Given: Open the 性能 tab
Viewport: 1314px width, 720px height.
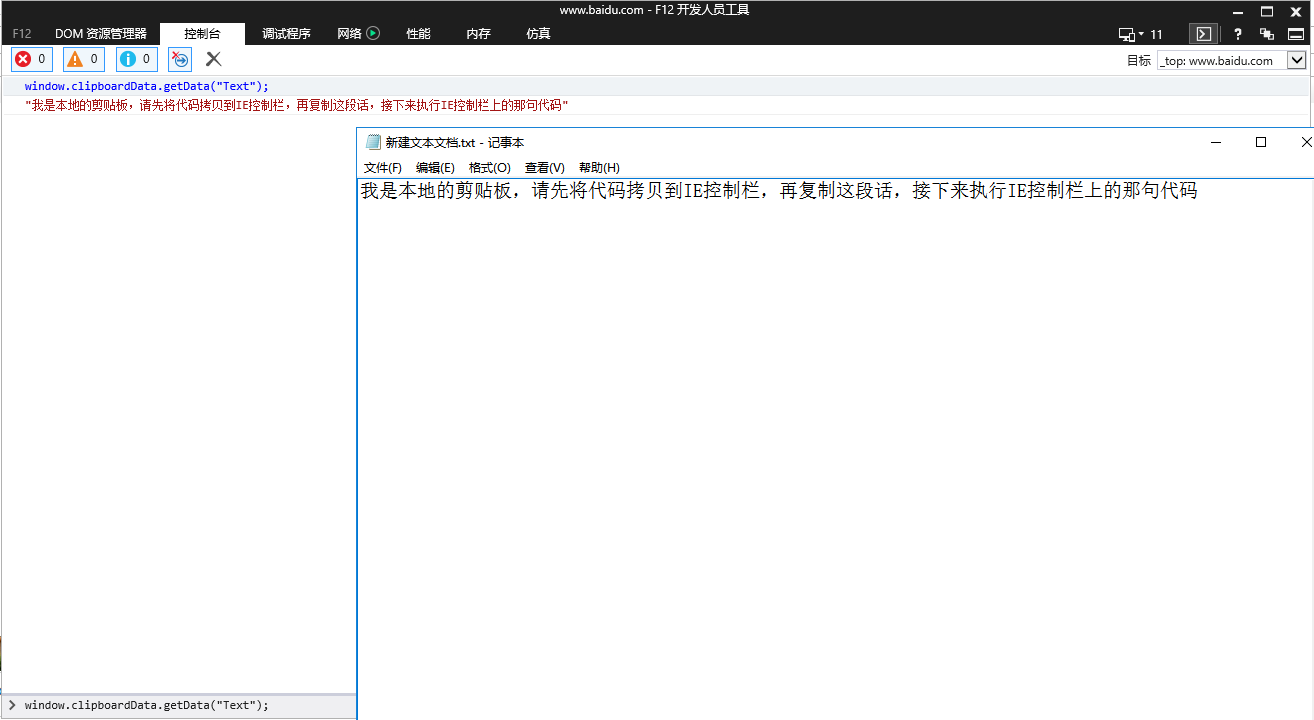Looking at the screenshot, I should tap(418, 34).
